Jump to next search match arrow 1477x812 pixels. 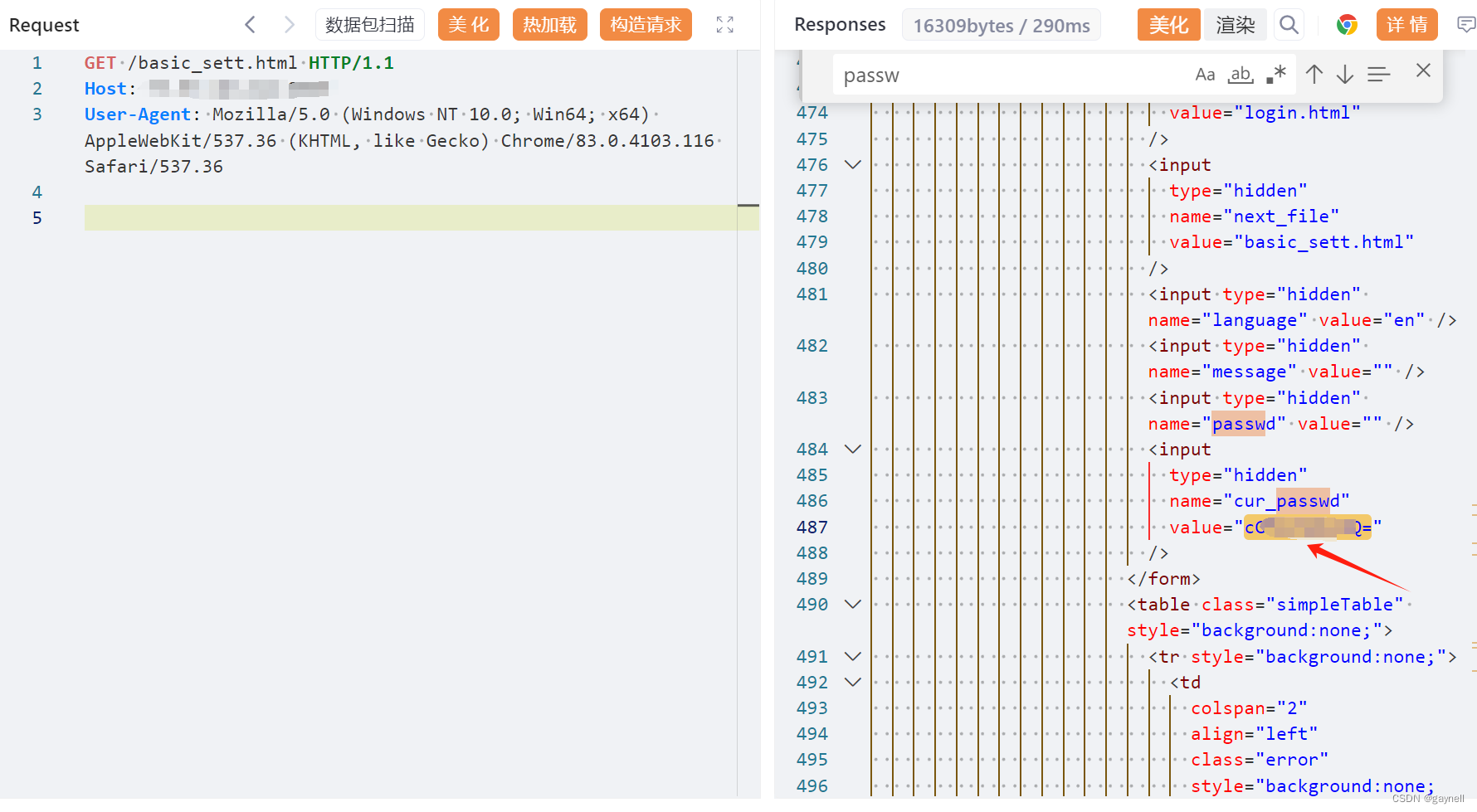coord(1345,74)
